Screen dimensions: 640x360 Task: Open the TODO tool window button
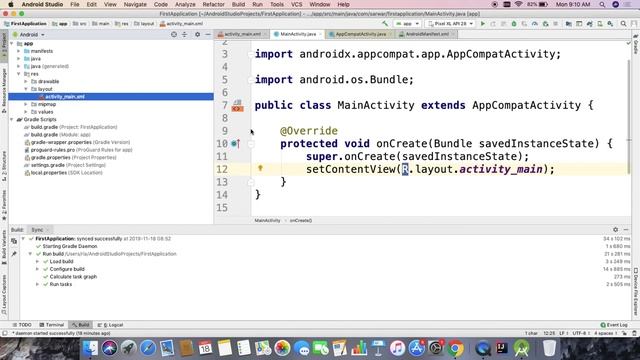click(22, 325)
